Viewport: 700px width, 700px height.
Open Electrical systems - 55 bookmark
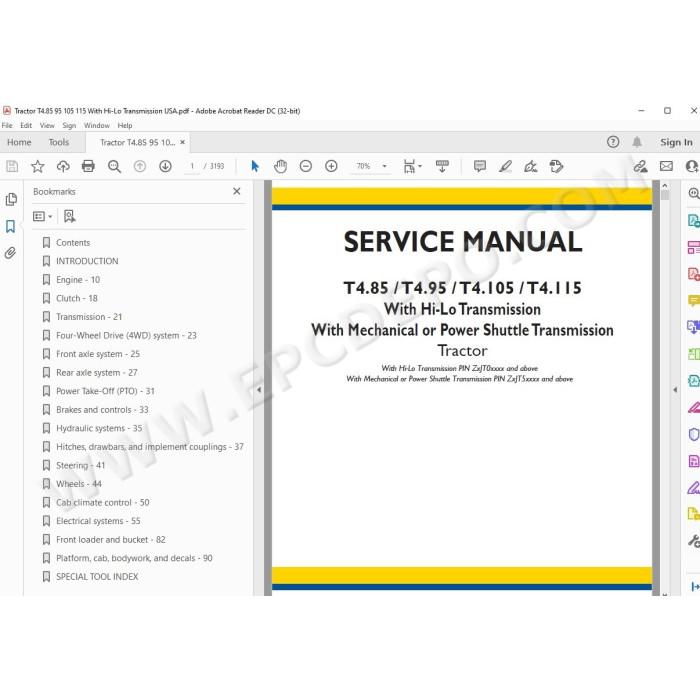click(x=98, y=521)
